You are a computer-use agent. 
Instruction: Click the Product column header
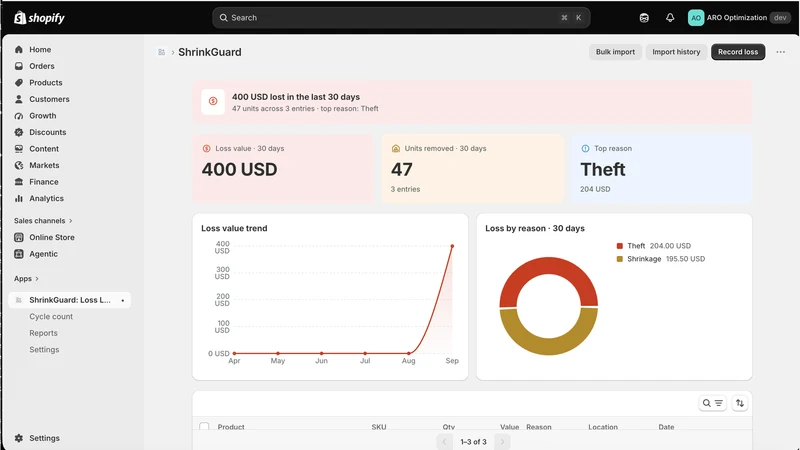tap(231, 427)
